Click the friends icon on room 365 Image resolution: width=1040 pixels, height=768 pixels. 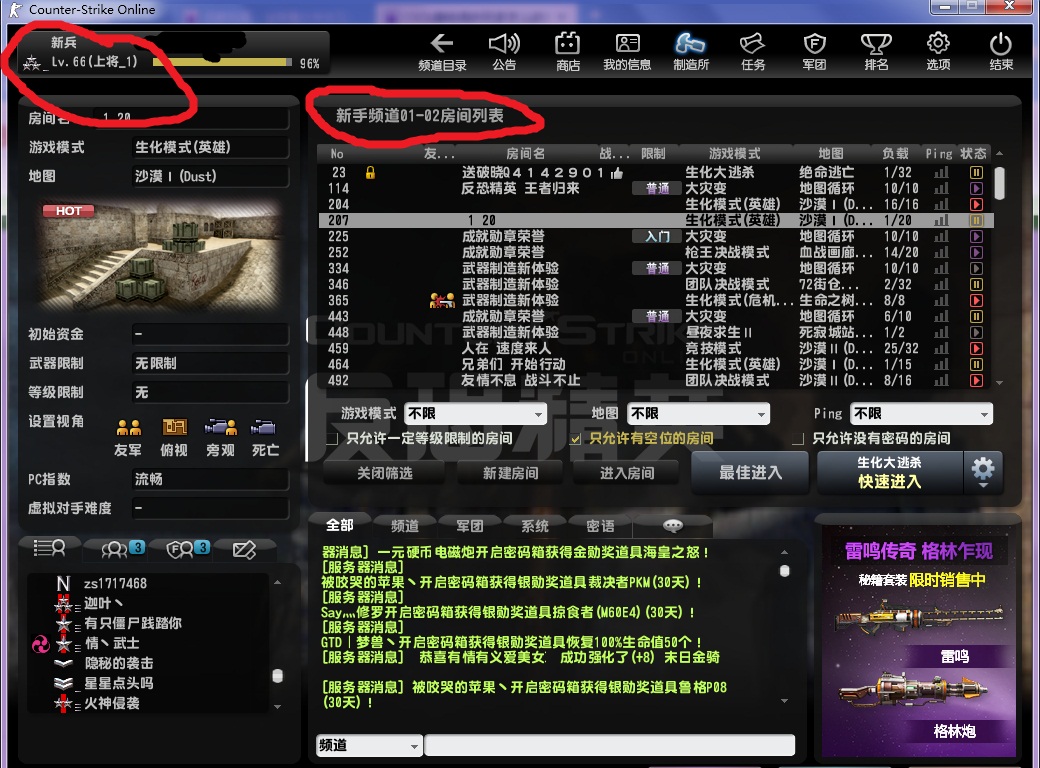pos(442,300)
